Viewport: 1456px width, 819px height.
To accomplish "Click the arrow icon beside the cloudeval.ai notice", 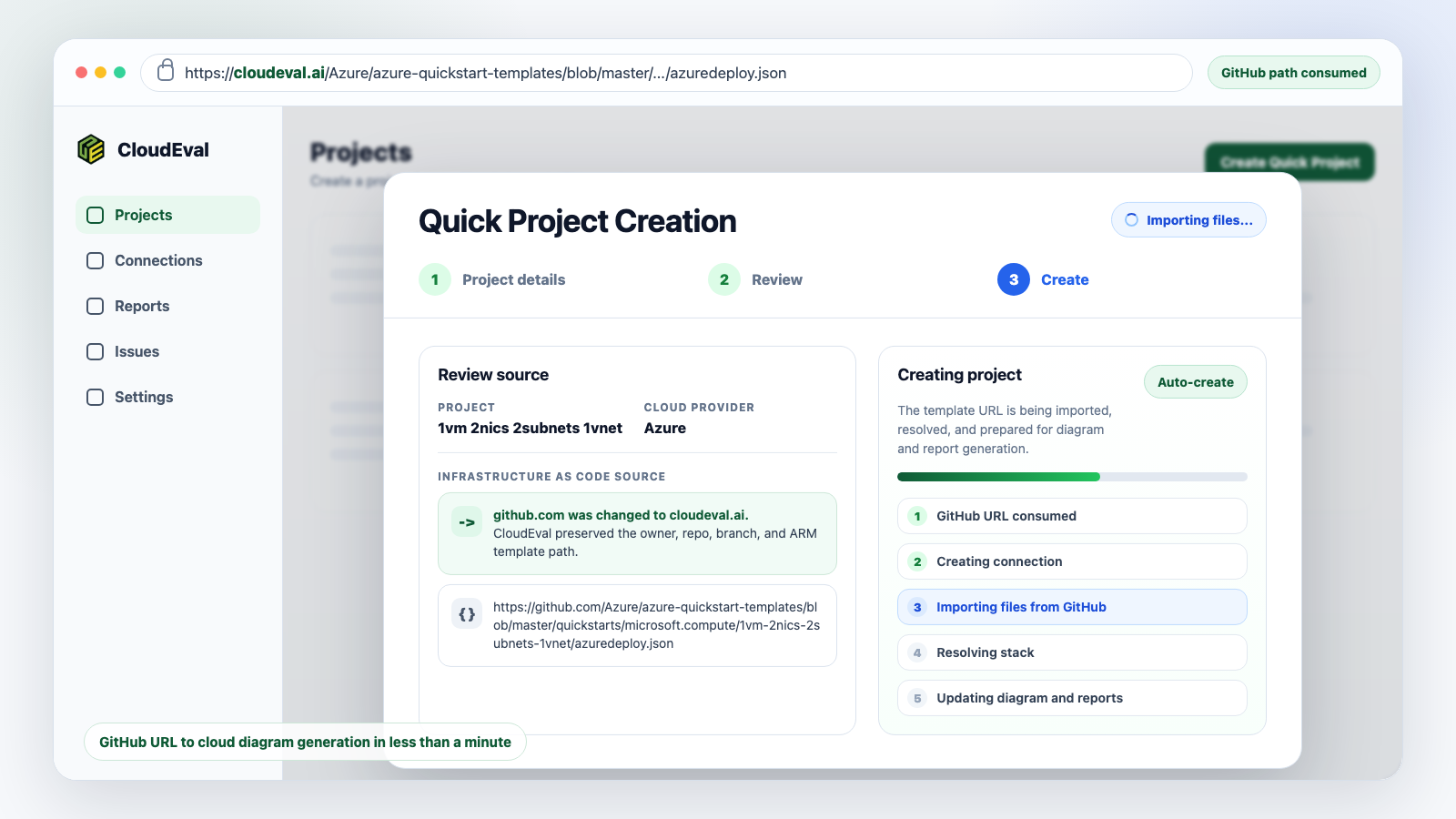I will point(467,522).
